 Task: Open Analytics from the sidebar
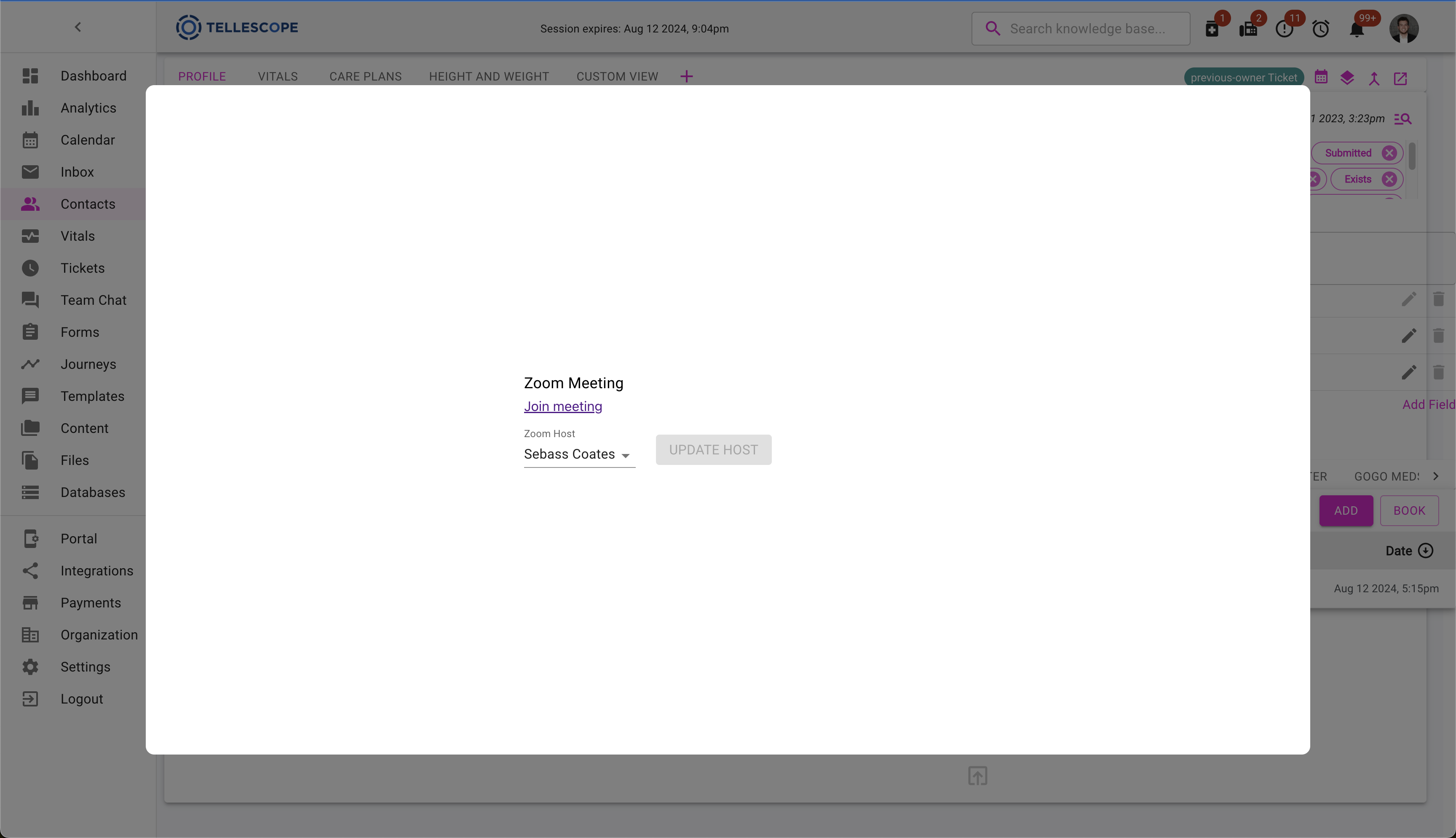[78, 107]
